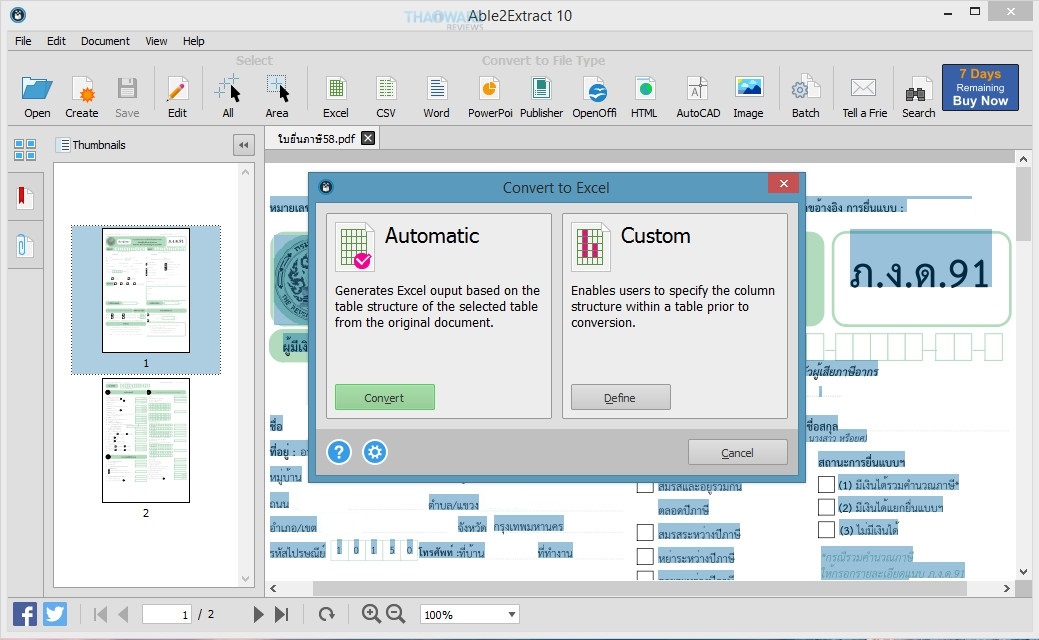The height and width of the screenshot is (640, 1039).
Task: Check the second filing status checkbox (2)
Action: [x=826, y=507]
